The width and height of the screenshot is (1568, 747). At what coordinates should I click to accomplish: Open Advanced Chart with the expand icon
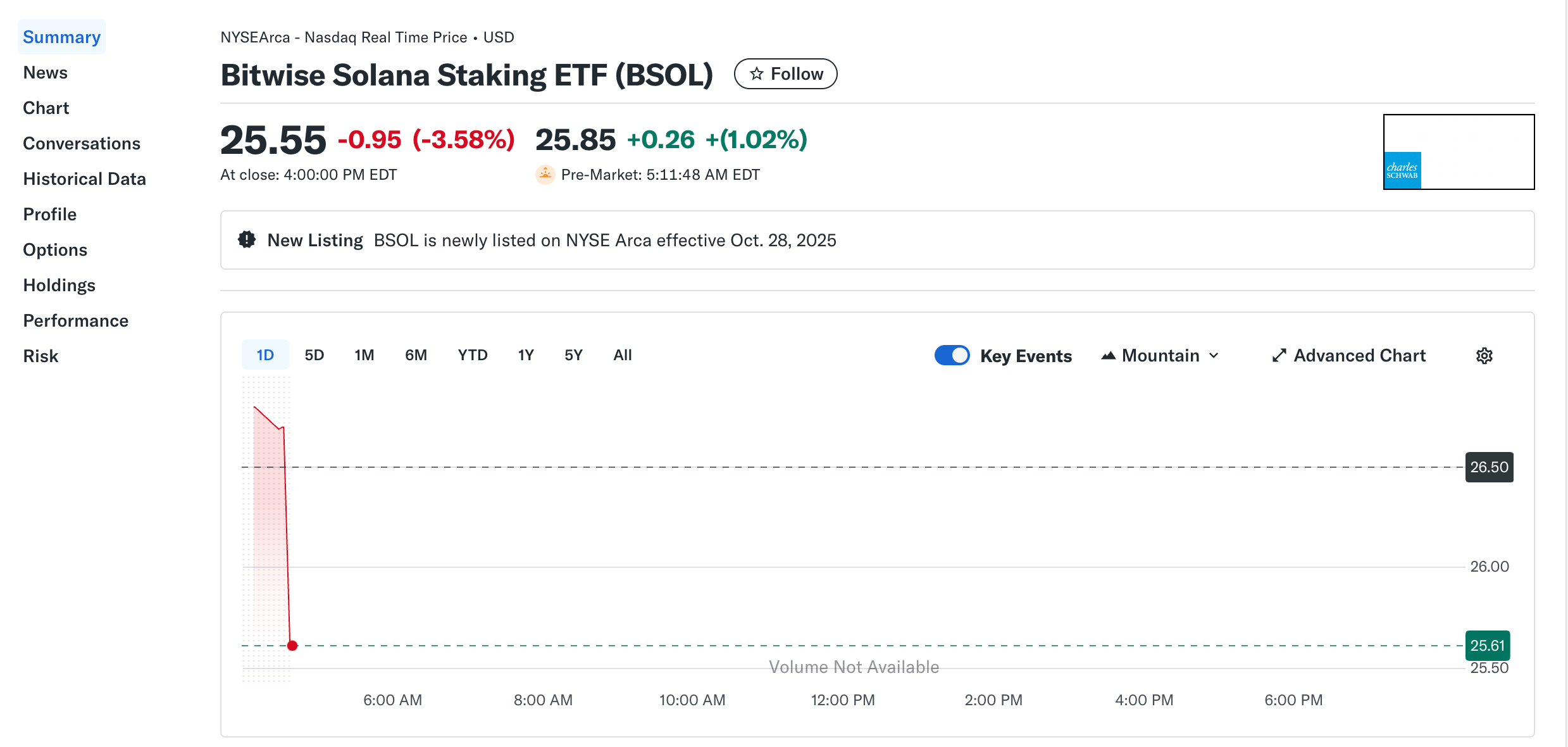tap(1279, 355)
